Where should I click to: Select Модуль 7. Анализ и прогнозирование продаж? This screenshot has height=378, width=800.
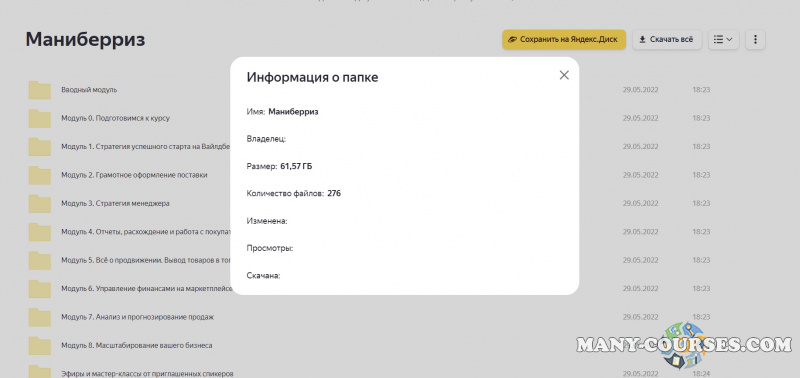point(137,317)
